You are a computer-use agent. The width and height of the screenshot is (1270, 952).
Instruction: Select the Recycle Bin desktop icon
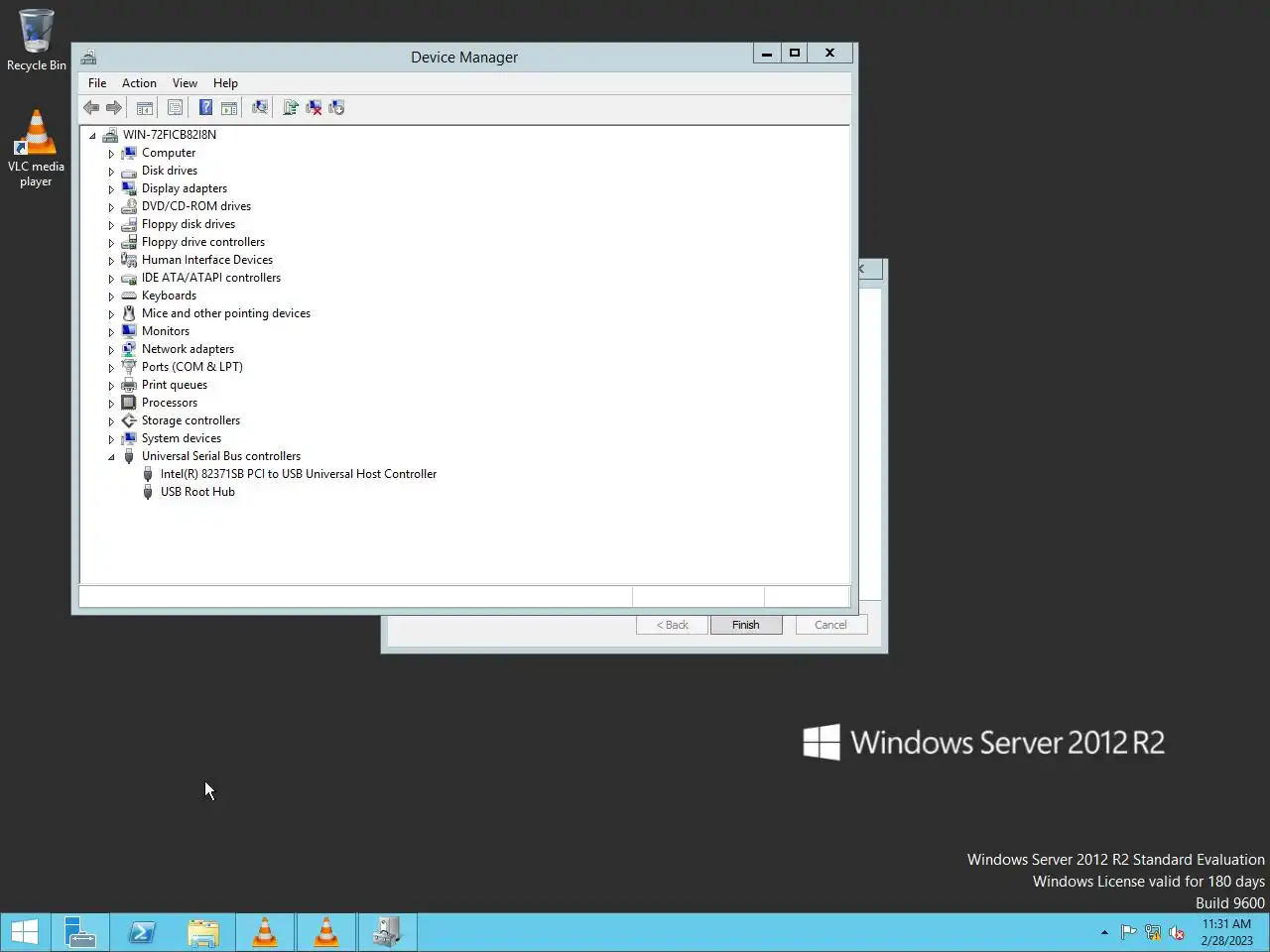(37, 40)
